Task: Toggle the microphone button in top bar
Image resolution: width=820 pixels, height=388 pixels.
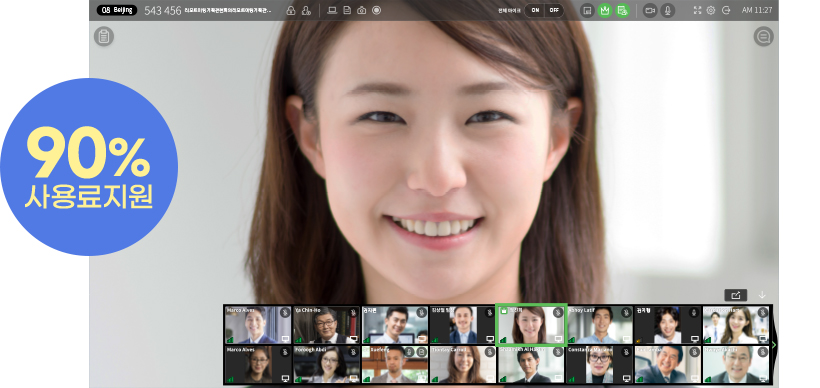Action: pyautogui.click(x=667, y=10)
